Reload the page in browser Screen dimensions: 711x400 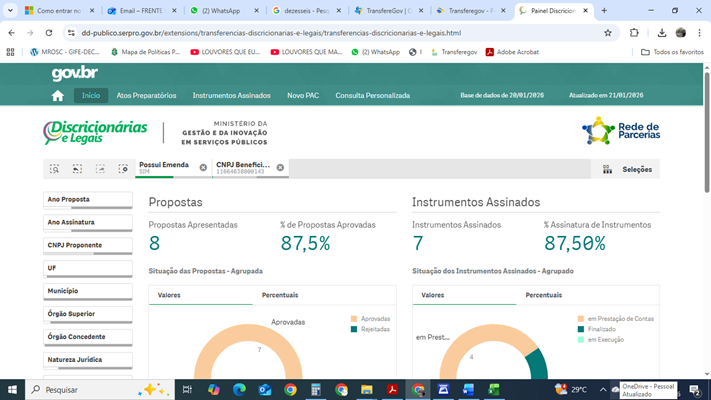pyautogui.click(x=49, y=33)
